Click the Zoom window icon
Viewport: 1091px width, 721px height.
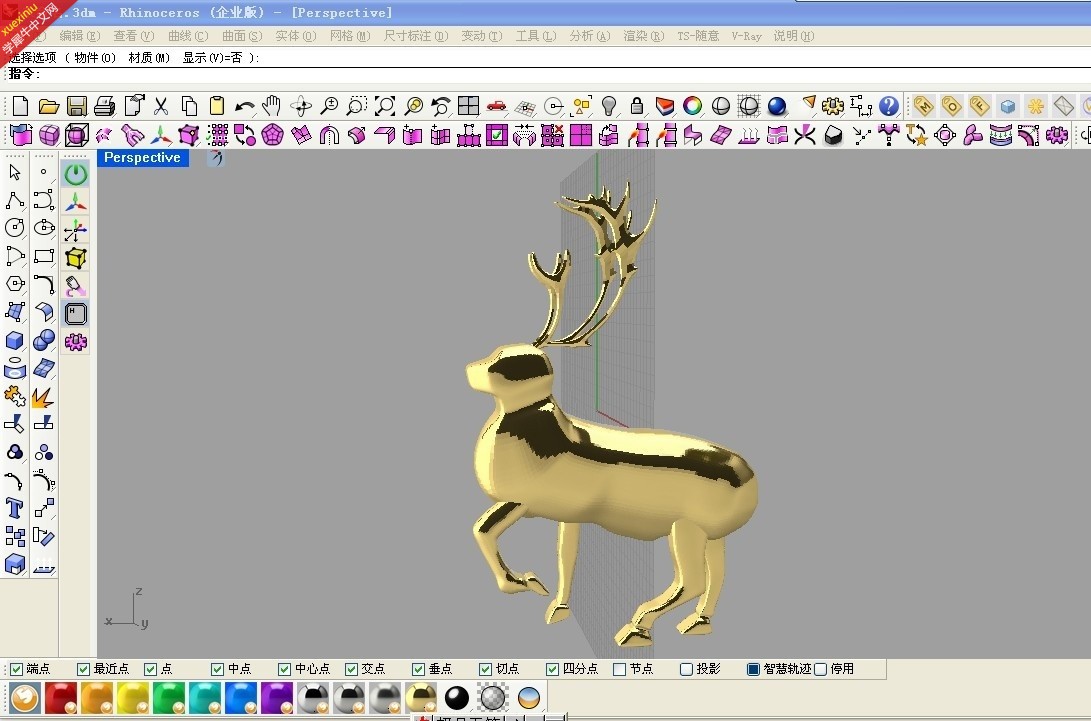point(356,106)
